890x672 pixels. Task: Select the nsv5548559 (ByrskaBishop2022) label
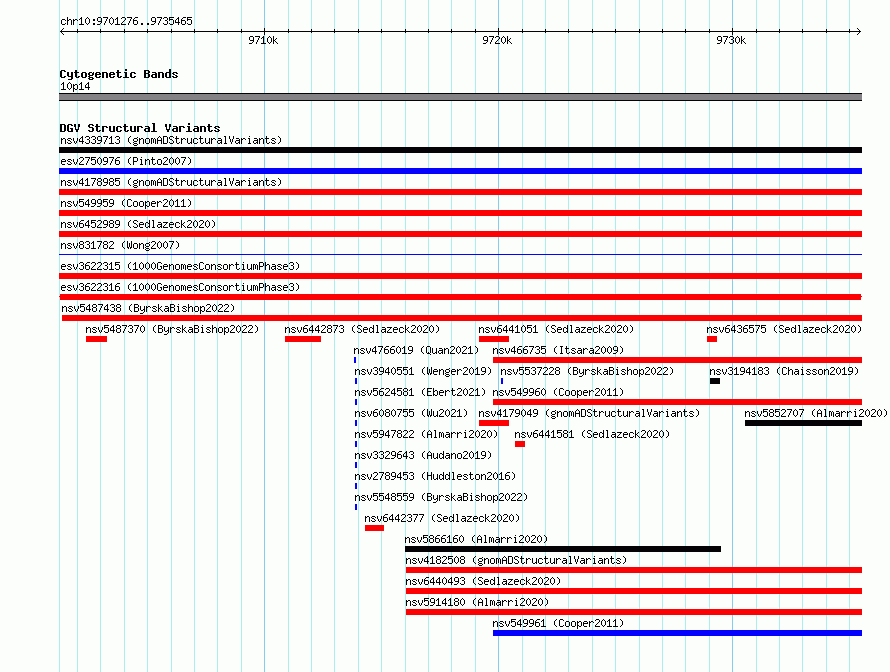(441, 497)
